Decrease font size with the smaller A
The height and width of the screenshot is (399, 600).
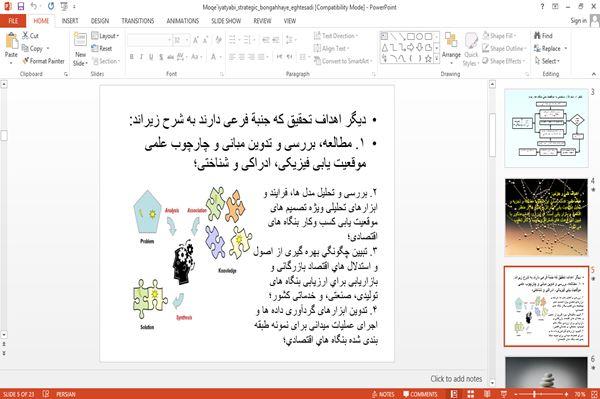coord(206,40)
